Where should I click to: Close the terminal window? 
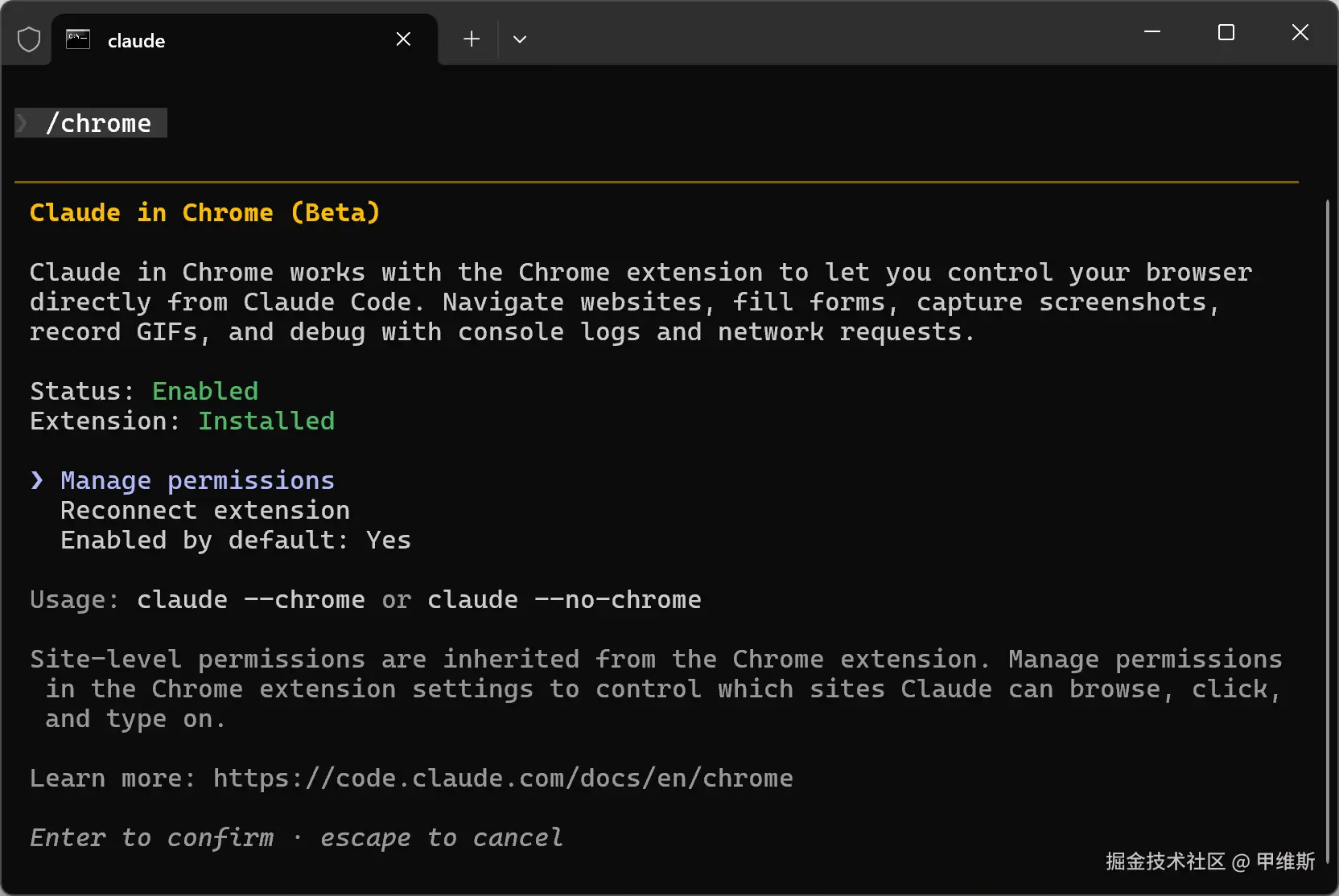[1300, 32]
